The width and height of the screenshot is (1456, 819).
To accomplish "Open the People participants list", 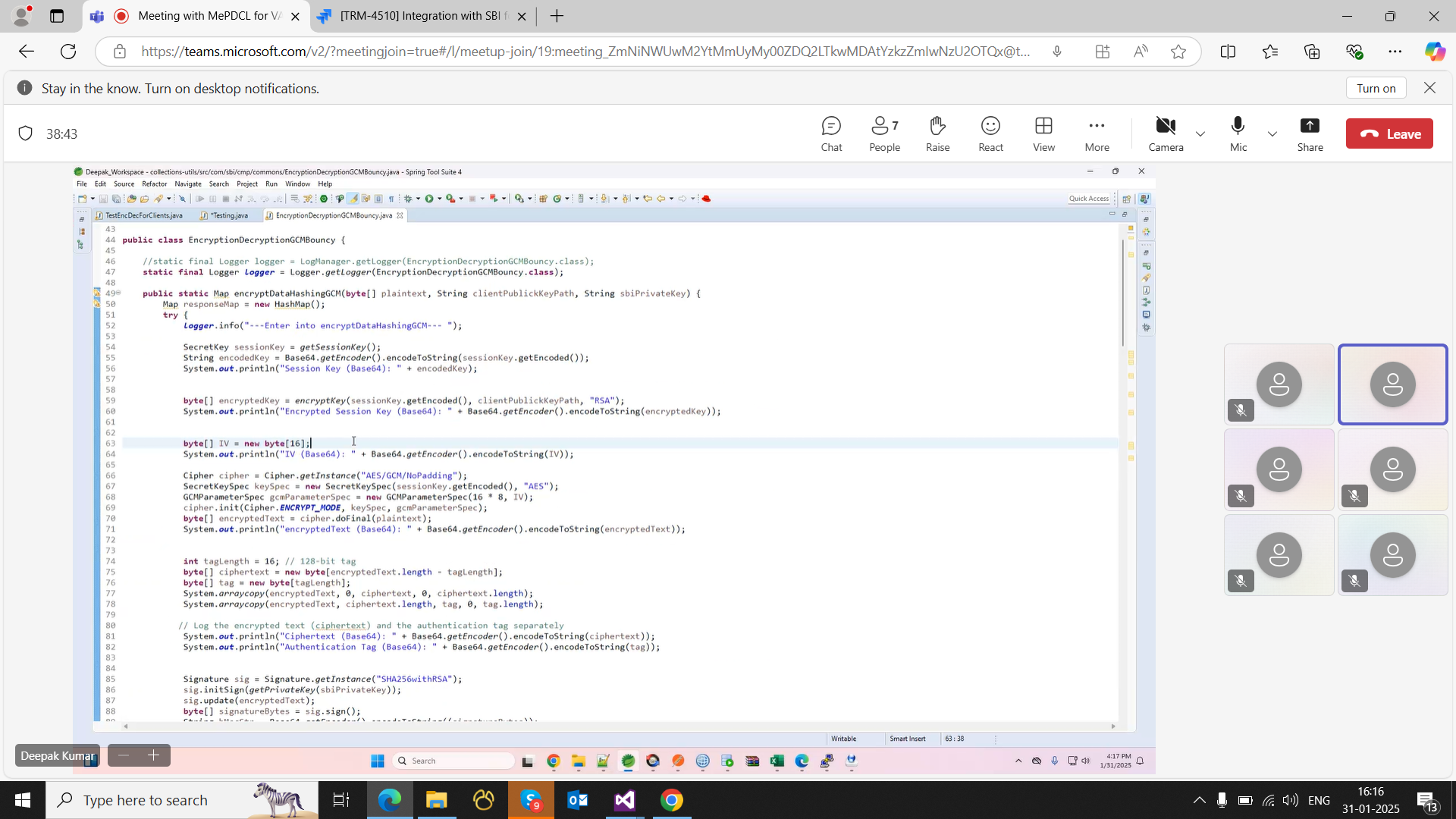I will coord(884,133).
